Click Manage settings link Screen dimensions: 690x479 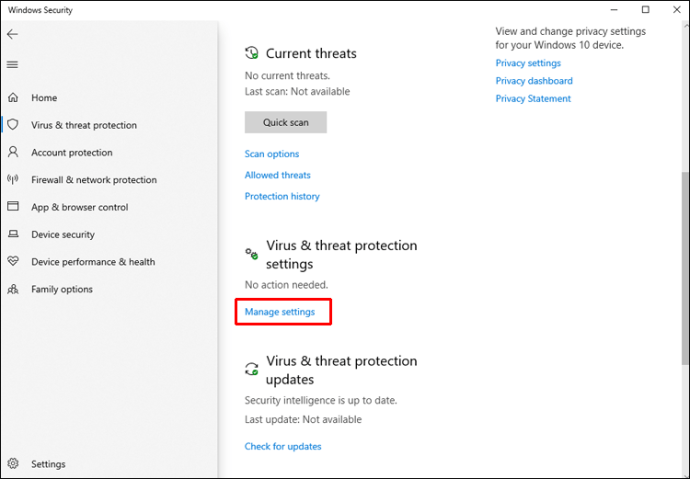(x=280, y=312)
